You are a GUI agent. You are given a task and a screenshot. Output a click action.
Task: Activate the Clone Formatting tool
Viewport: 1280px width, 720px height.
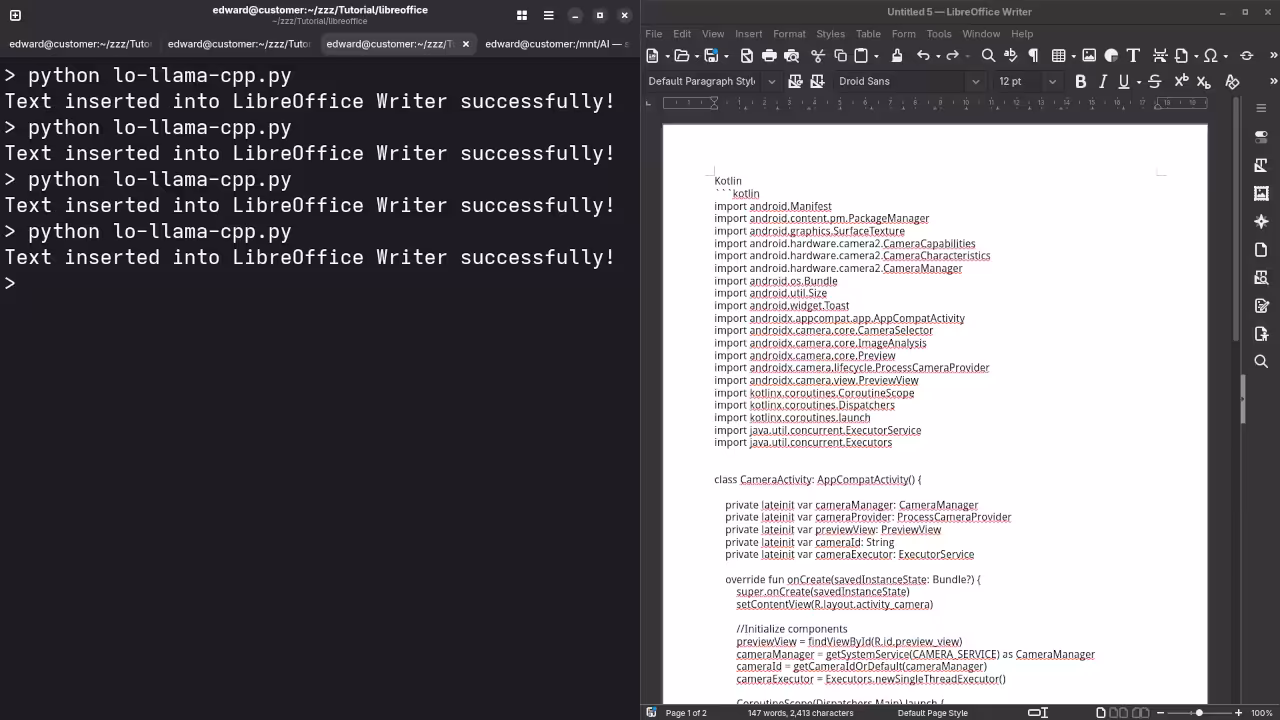pyautogui.click(x=896, y=55)
